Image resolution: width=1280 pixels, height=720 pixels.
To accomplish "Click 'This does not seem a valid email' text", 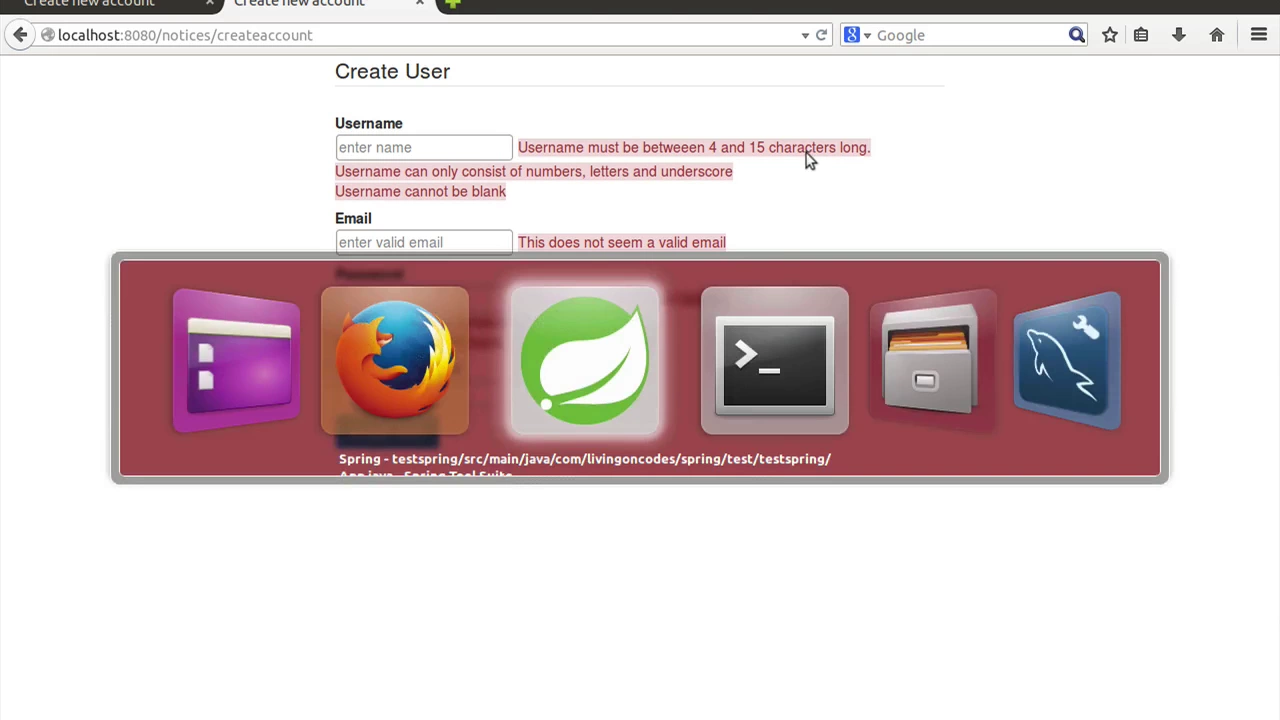I will click(x=622, y=242).
